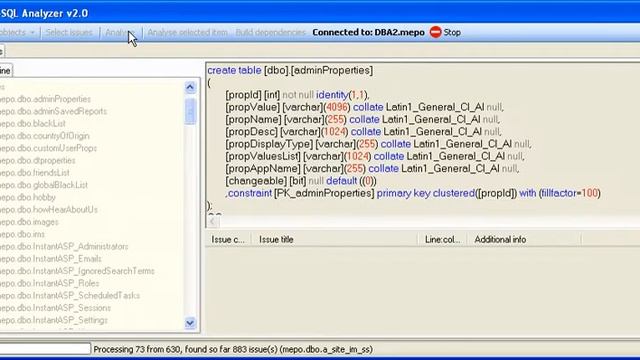Click the Issue c... column header

[x=228, y=240]
